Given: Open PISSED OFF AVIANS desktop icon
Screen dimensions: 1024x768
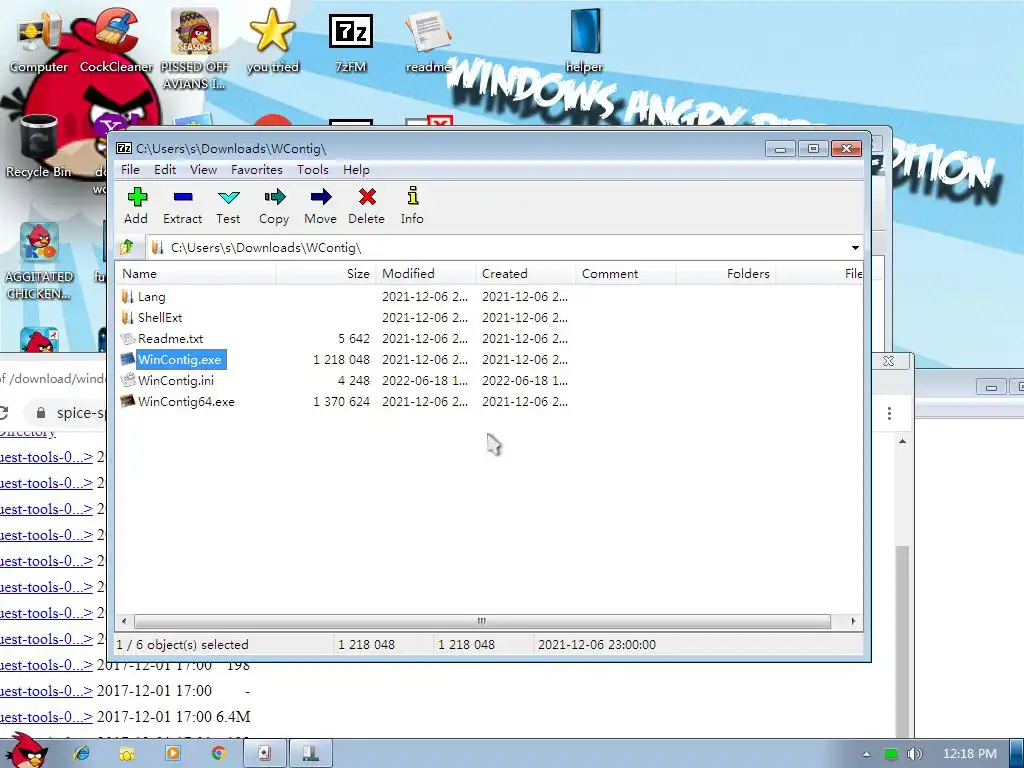Looking at the screenshot, I should [195, 48].
